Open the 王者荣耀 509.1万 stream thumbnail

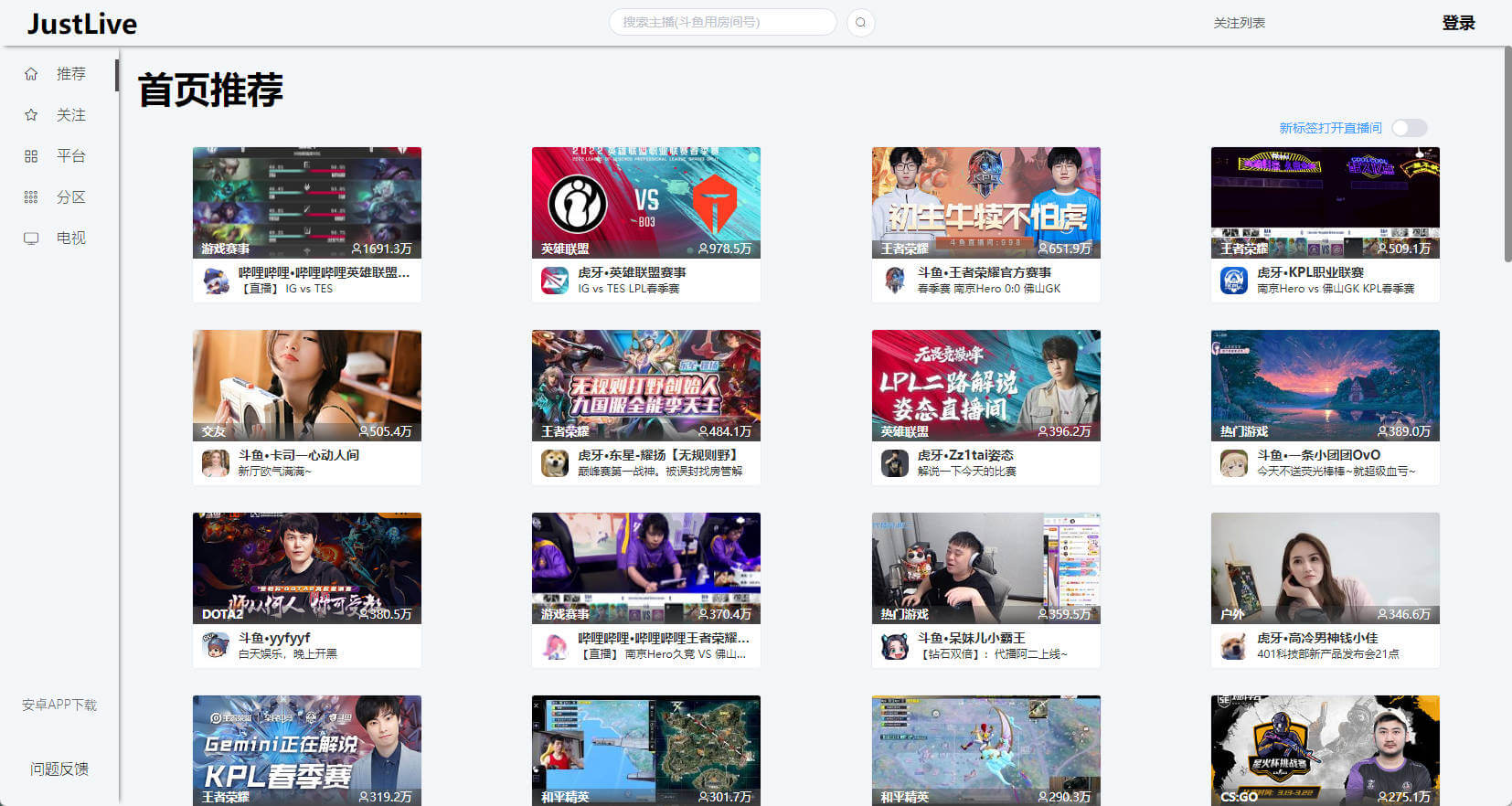click(1326, 203)
